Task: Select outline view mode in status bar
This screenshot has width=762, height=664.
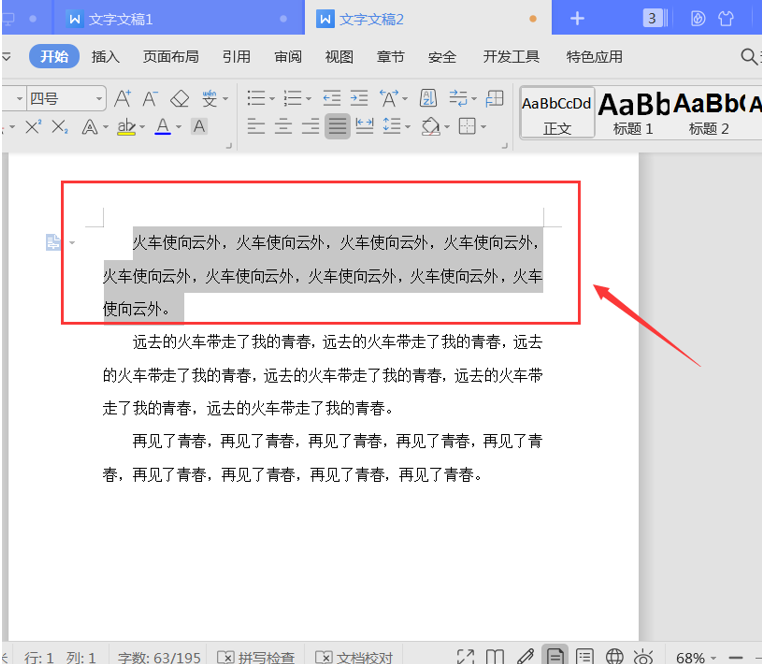Action: click(x=585, y=656)
